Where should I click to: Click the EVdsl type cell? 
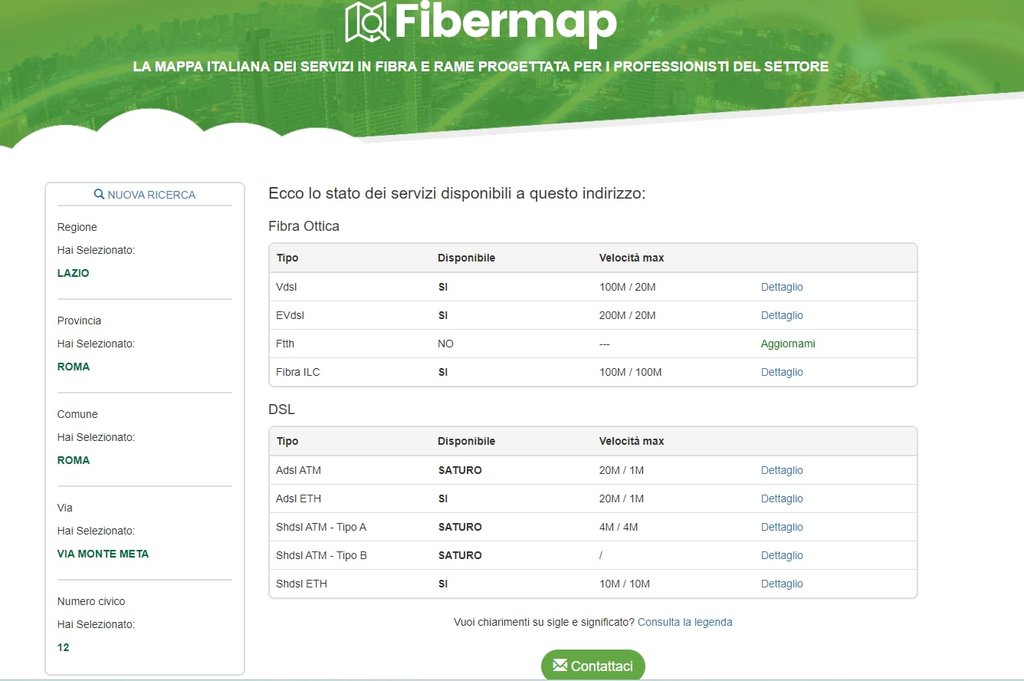pyautogui.click(x=290, y=315)
